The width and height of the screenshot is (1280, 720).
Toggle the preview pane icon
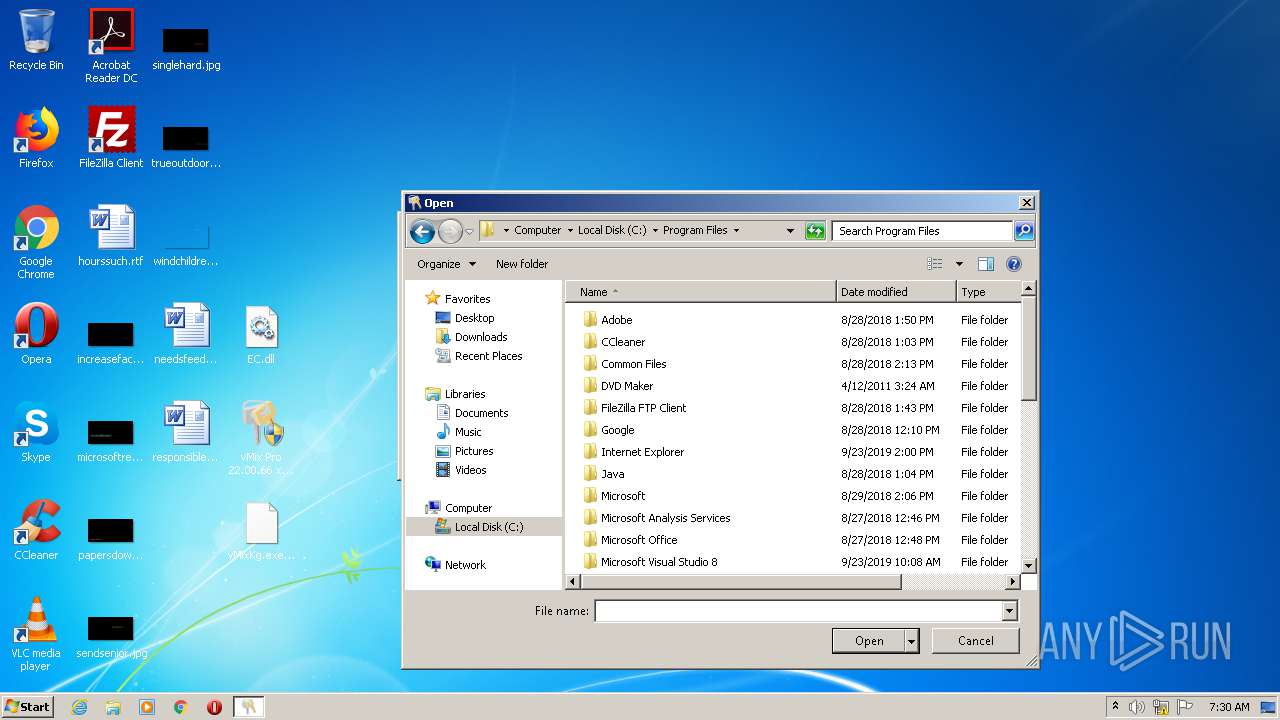point(986,264)
